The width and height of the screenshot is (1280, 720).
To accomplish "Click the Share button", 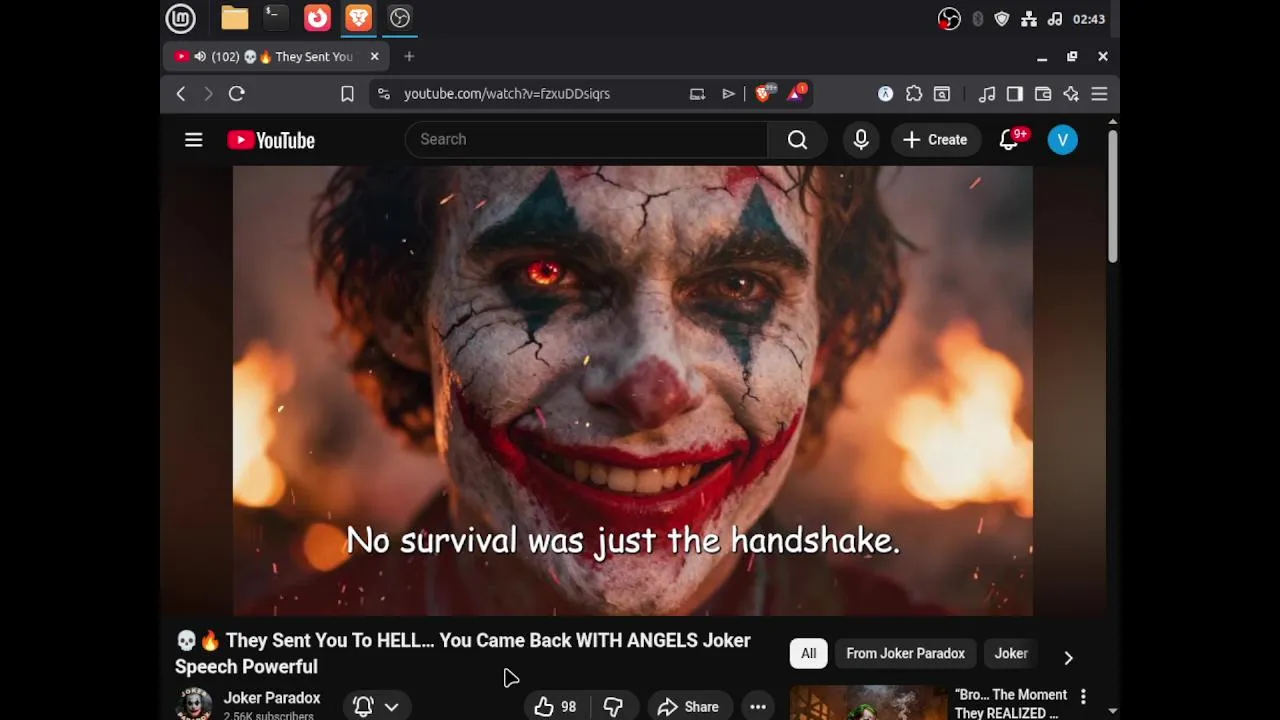I will click(x=688, y=707).
